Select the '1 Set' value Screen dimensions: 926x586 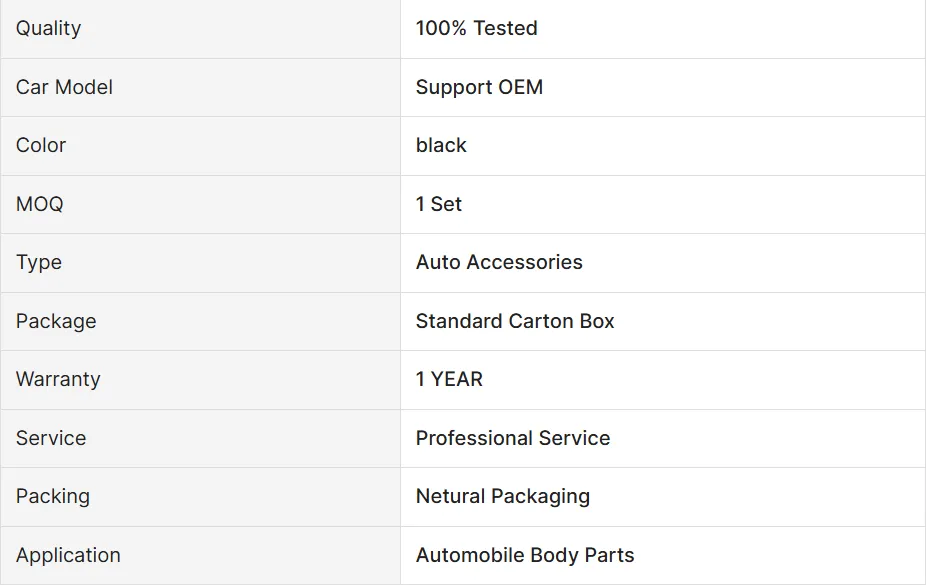pyautogui.click(x=439, y=204)
